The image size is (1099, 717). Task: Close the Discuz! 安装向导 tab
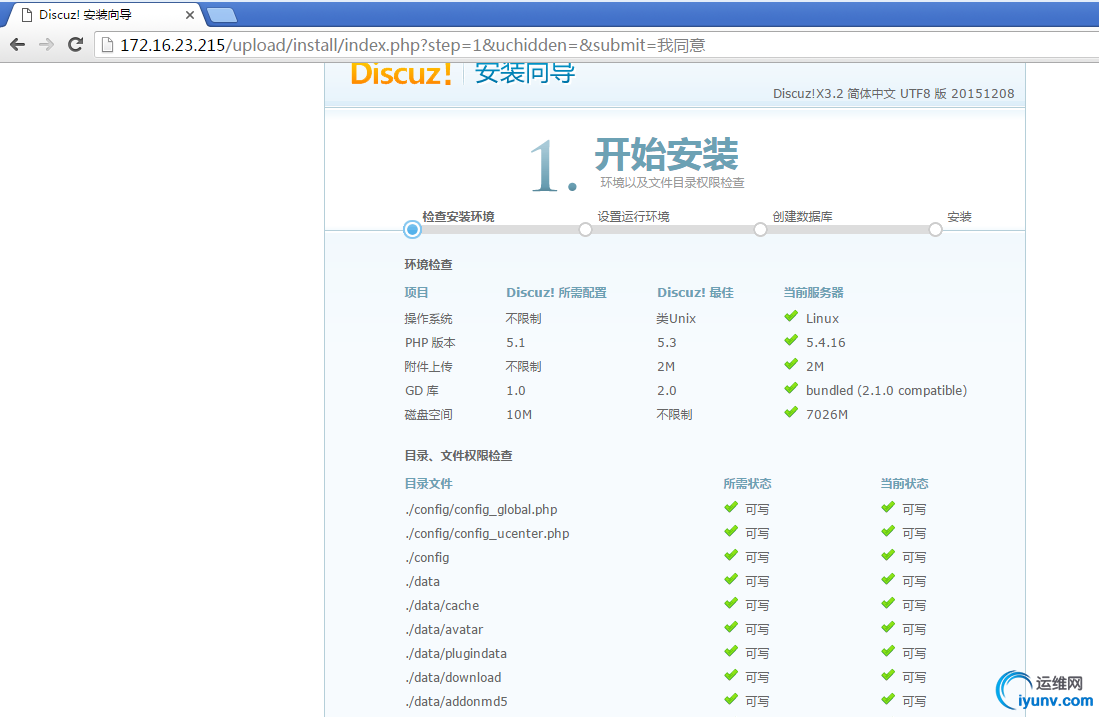coord(189,15)
